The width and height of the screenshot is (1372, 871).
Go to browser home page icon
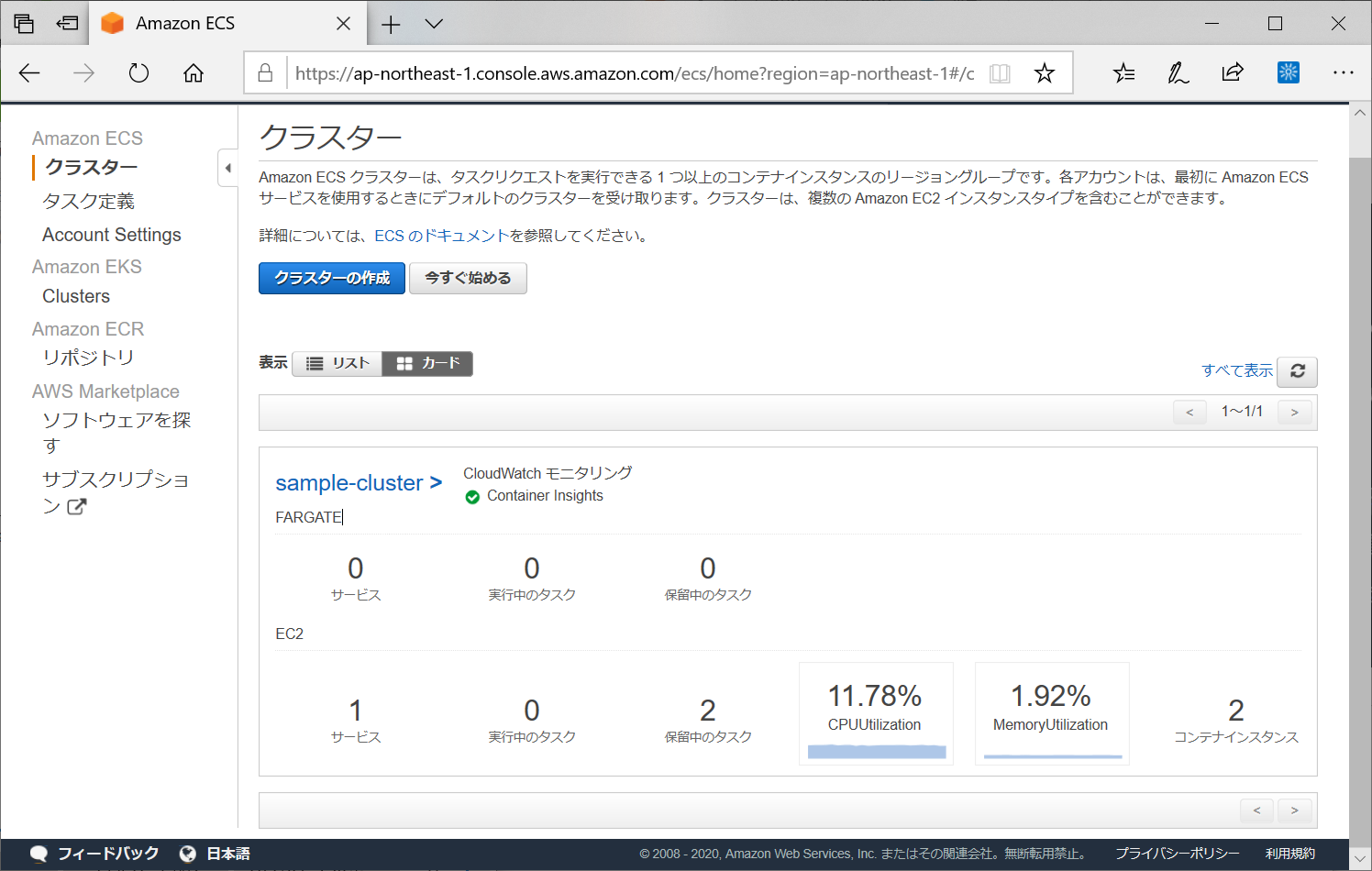point(194,73)
